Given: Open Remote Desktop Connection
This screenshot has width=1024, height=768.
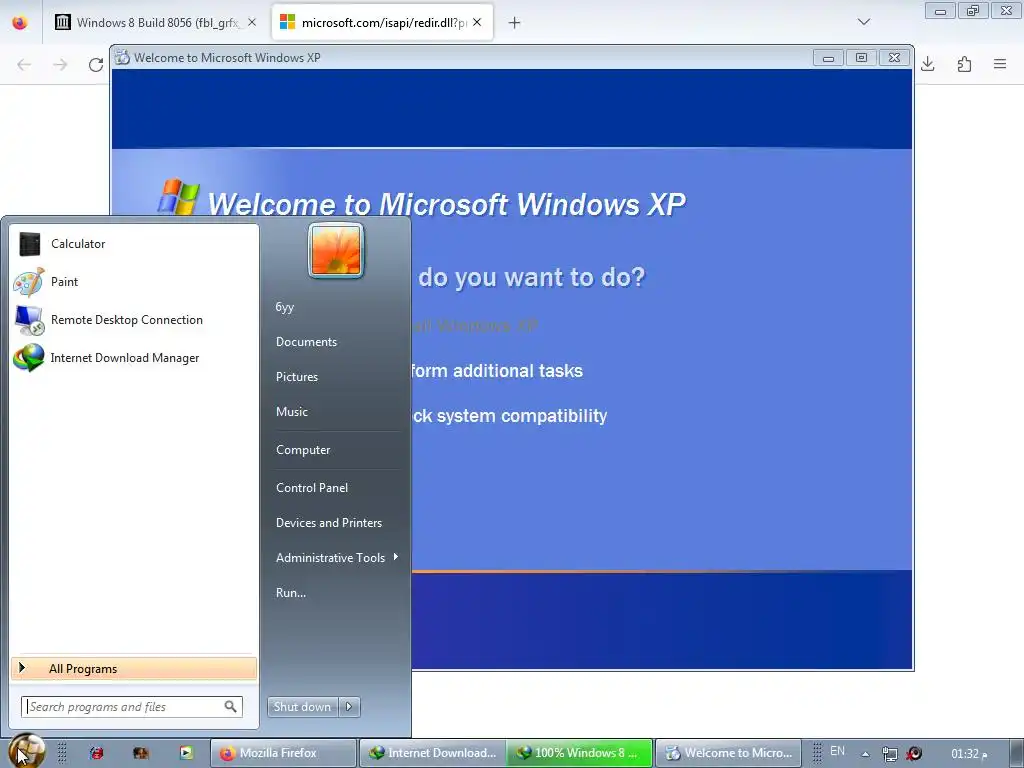Looking at the screenshot, I should coord(134,320).
